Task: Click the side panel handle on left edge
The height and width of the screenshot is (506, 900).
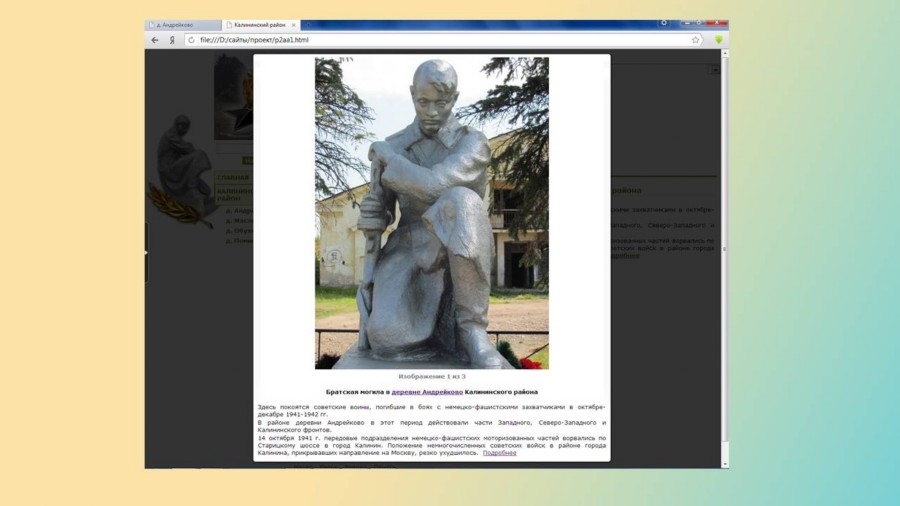Action: pos(147,252)
